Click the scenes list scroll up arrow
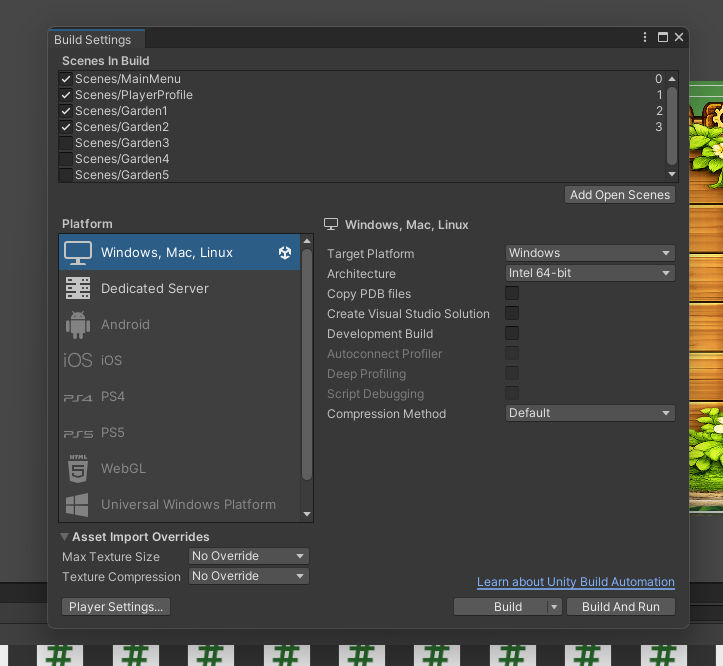 click(672, 79)
